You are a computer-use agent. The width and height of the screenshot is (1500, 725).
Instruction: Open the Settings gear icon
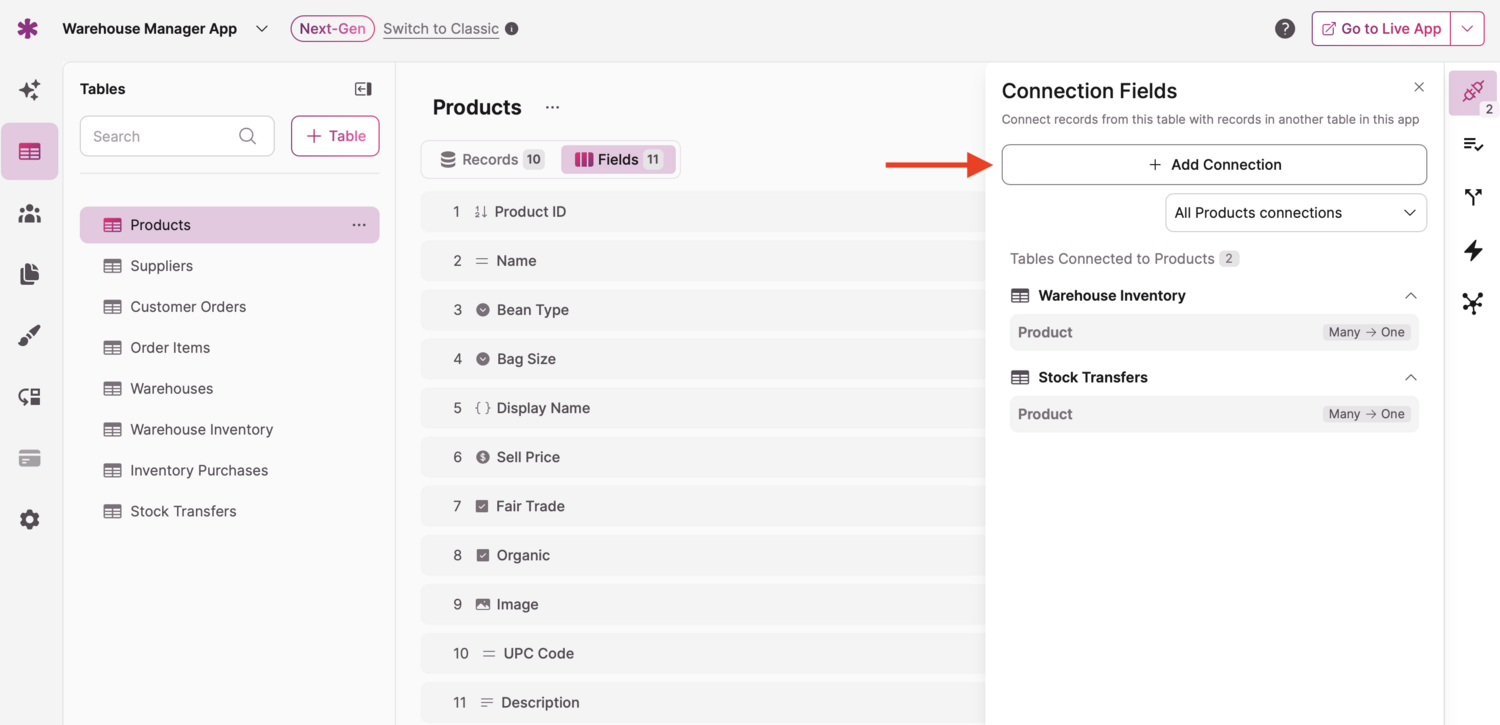click(x=29, y=519)
